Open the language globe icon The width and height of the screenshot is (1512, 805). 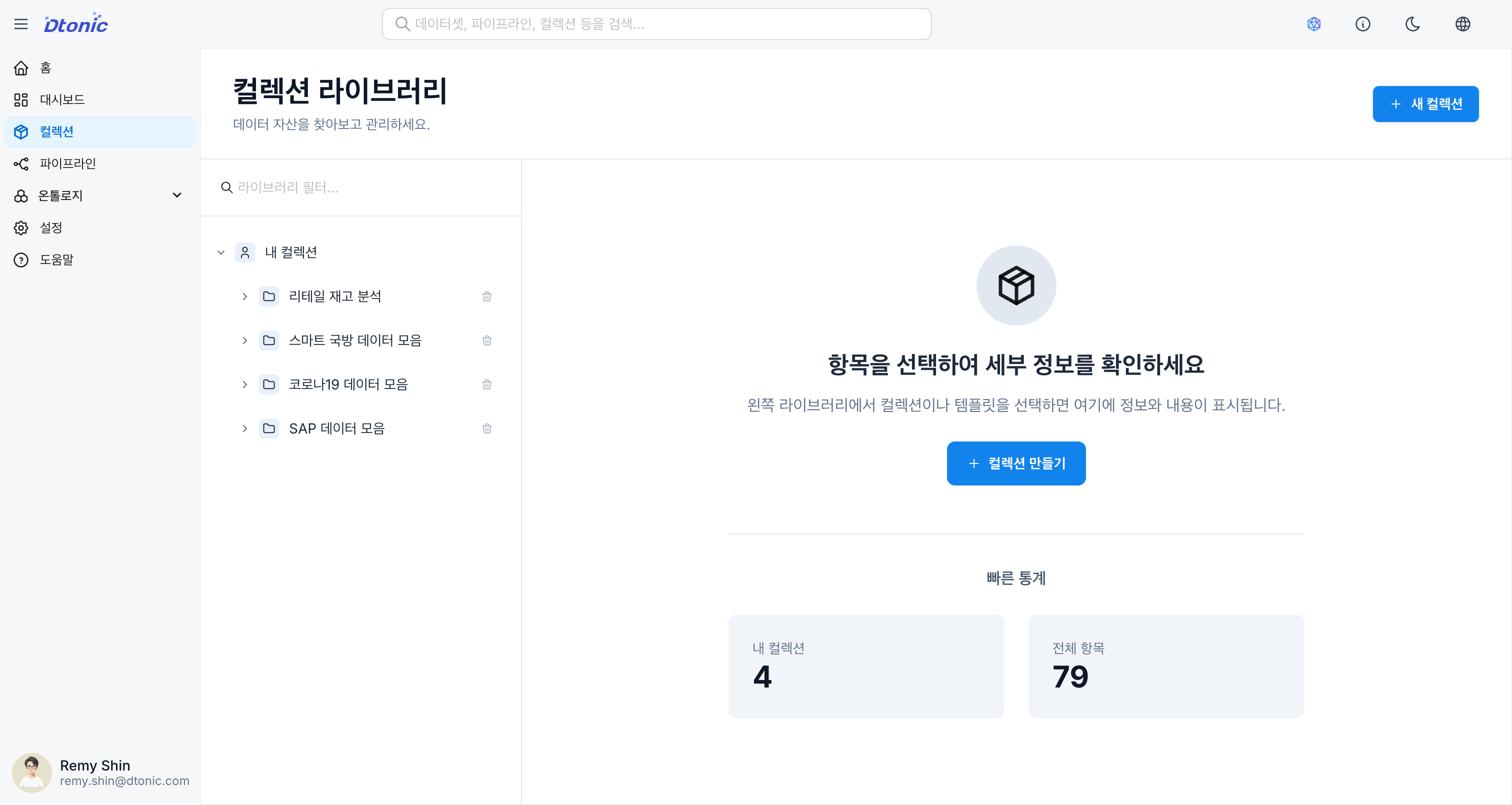tap(1462, 24)
